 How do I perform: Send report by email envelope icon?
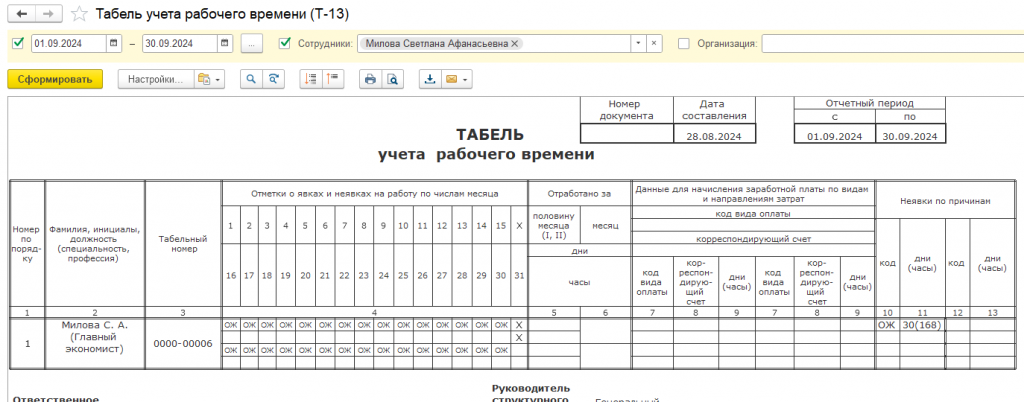(451, 80)
